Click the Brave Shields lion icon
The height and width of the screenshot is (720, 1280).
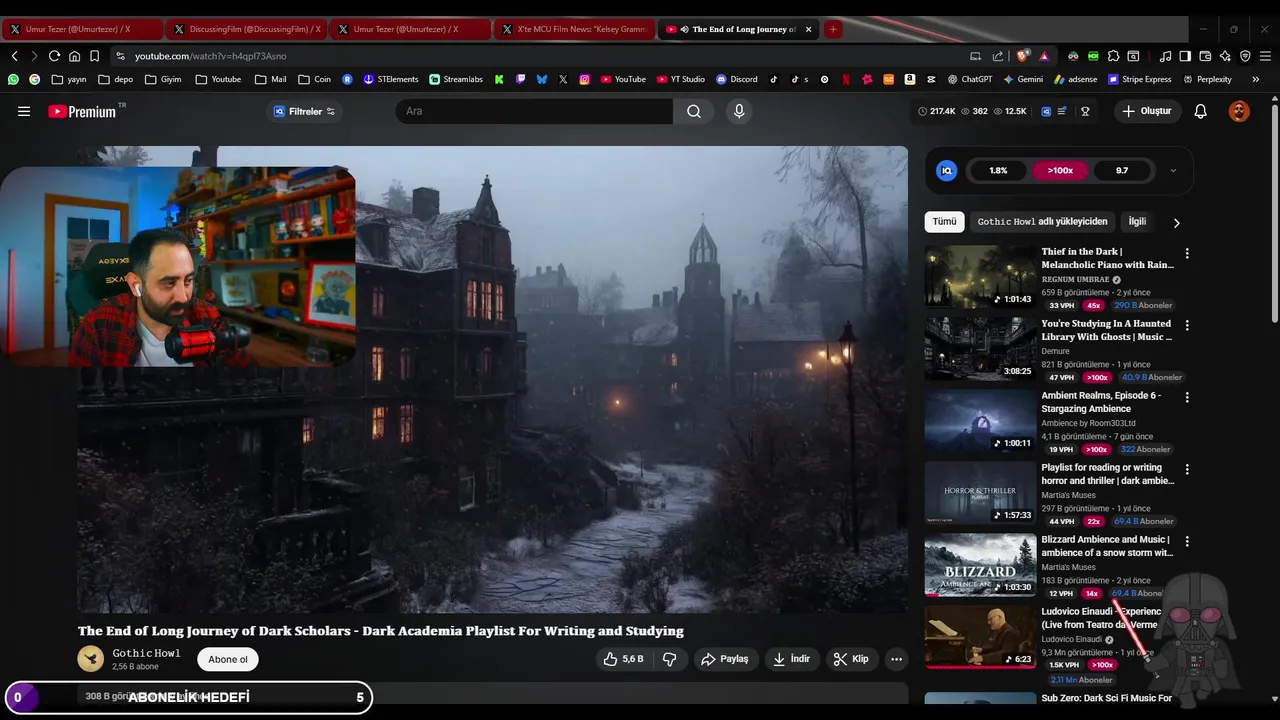(1021, 56)
